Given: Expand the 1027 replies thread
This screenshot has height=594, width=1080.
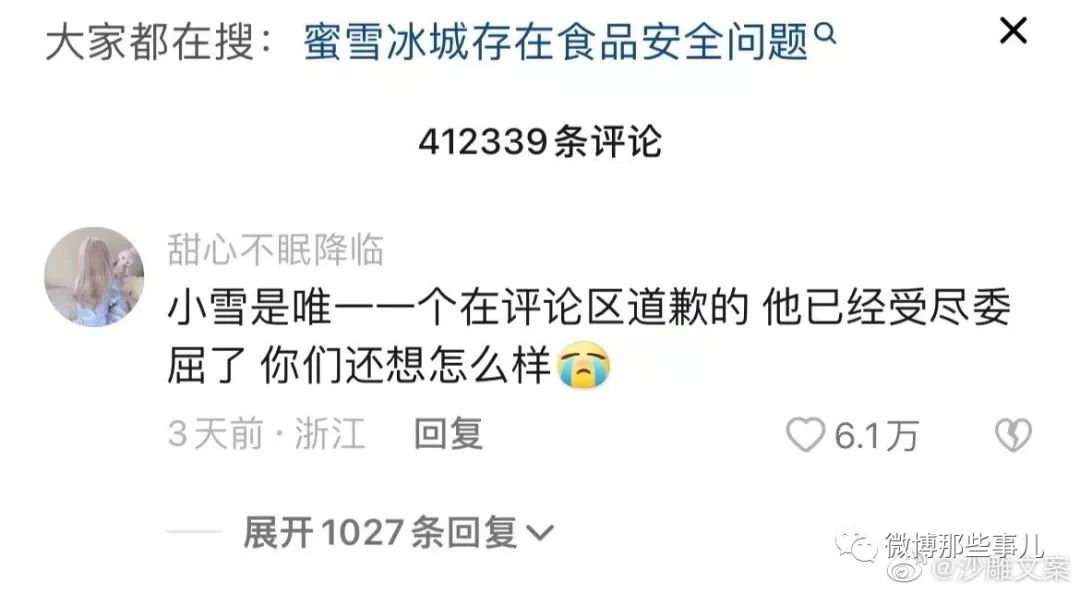Looking at the screenshot, I should [x=397, y=533].
